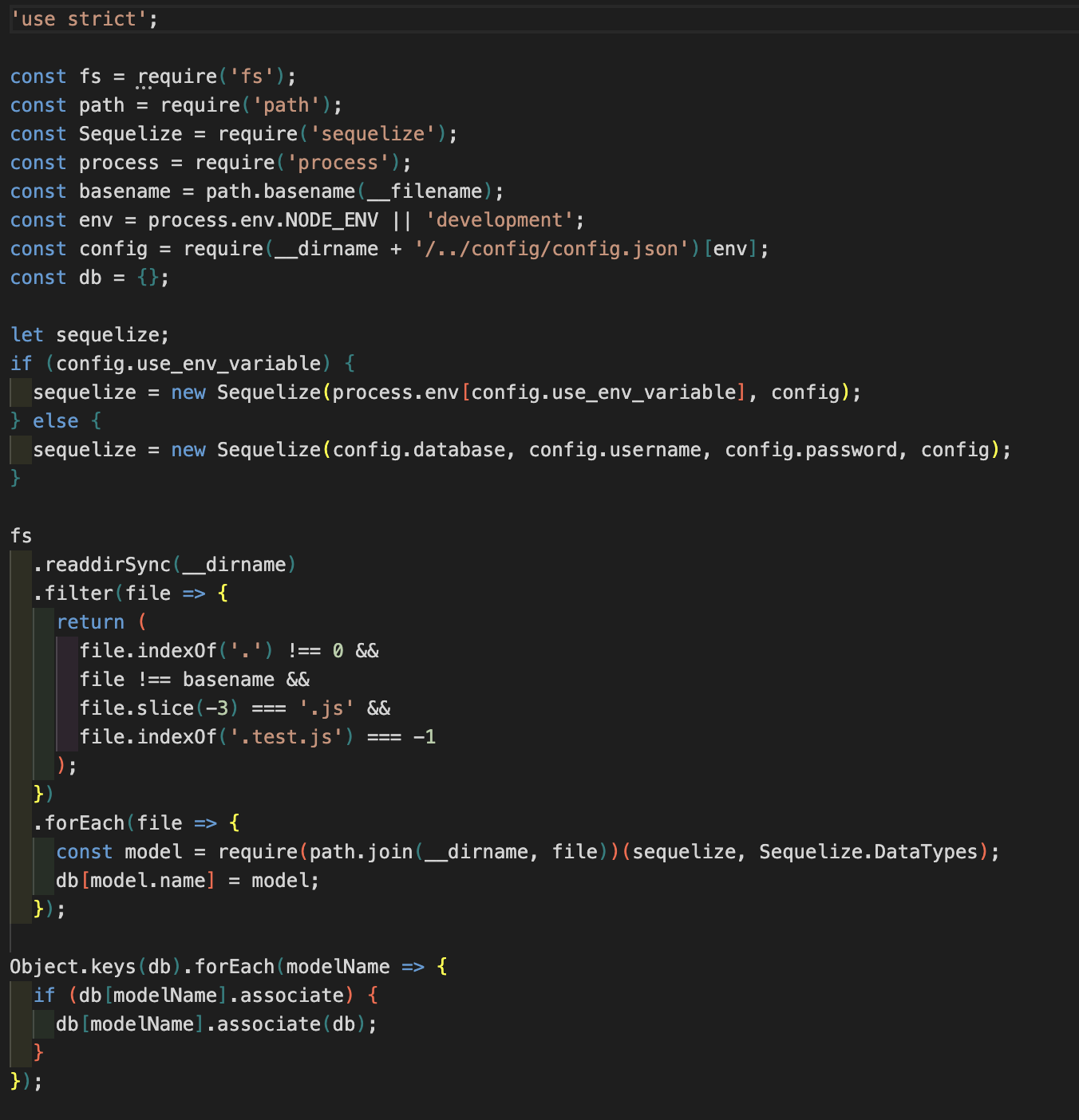Click the '.test.js' string literal
Screen dimensions: 1079x1120
[287, 737]
